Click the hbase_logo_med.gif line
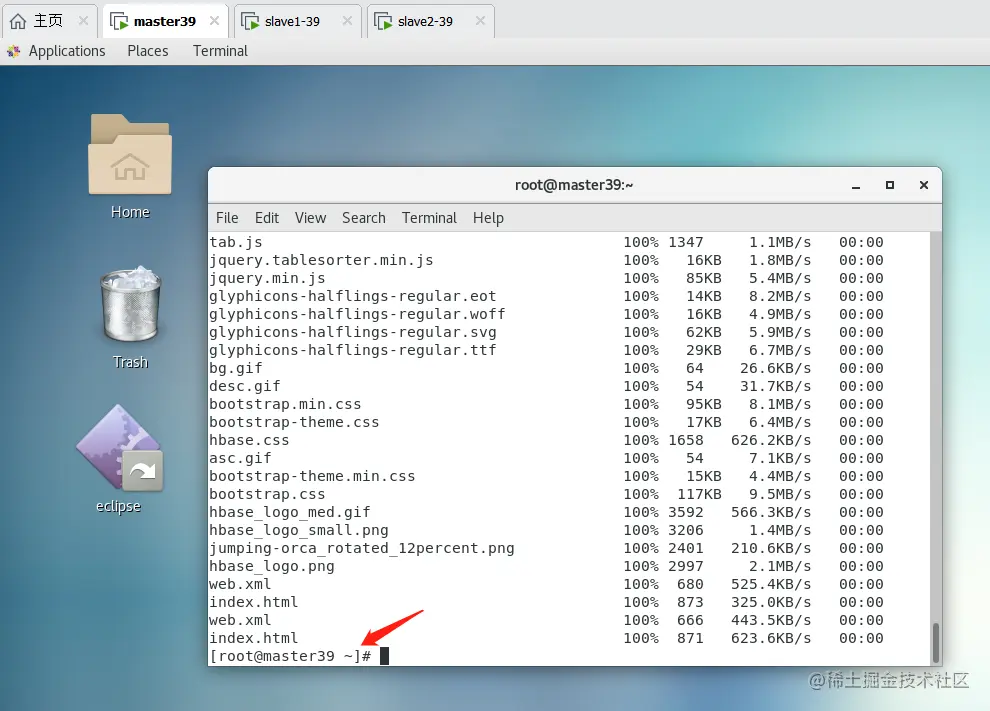Screen dimensions: 990x711 (x=546, y=512)
